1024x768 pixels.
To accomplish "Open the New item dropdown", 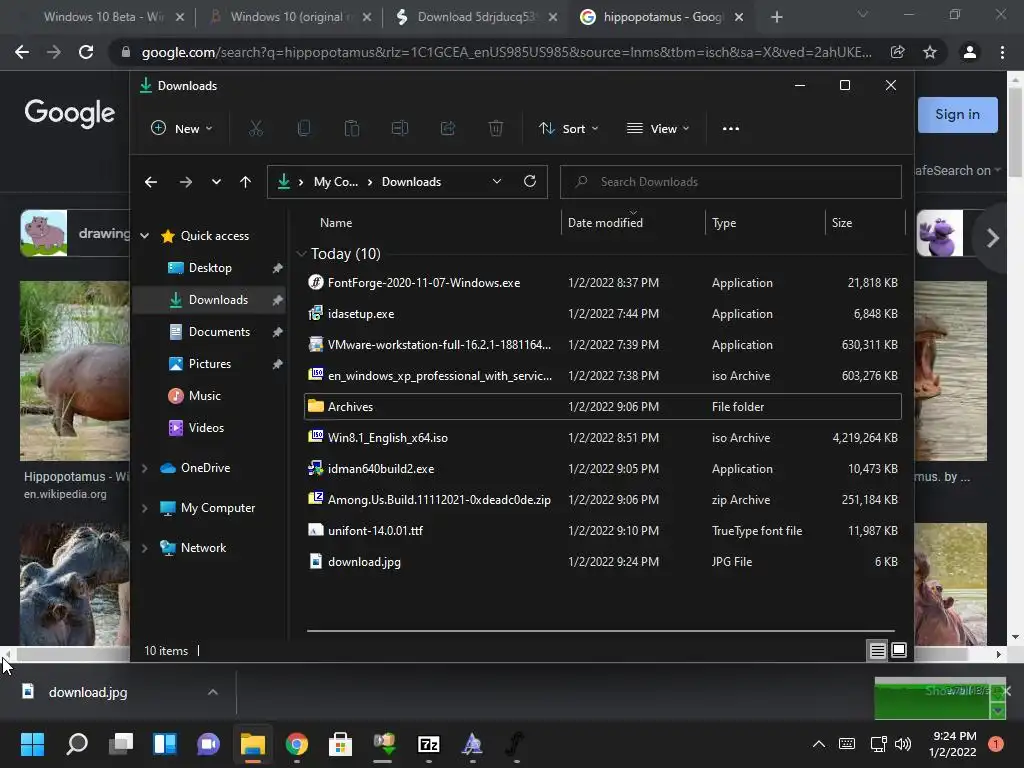I will point(182,129).
